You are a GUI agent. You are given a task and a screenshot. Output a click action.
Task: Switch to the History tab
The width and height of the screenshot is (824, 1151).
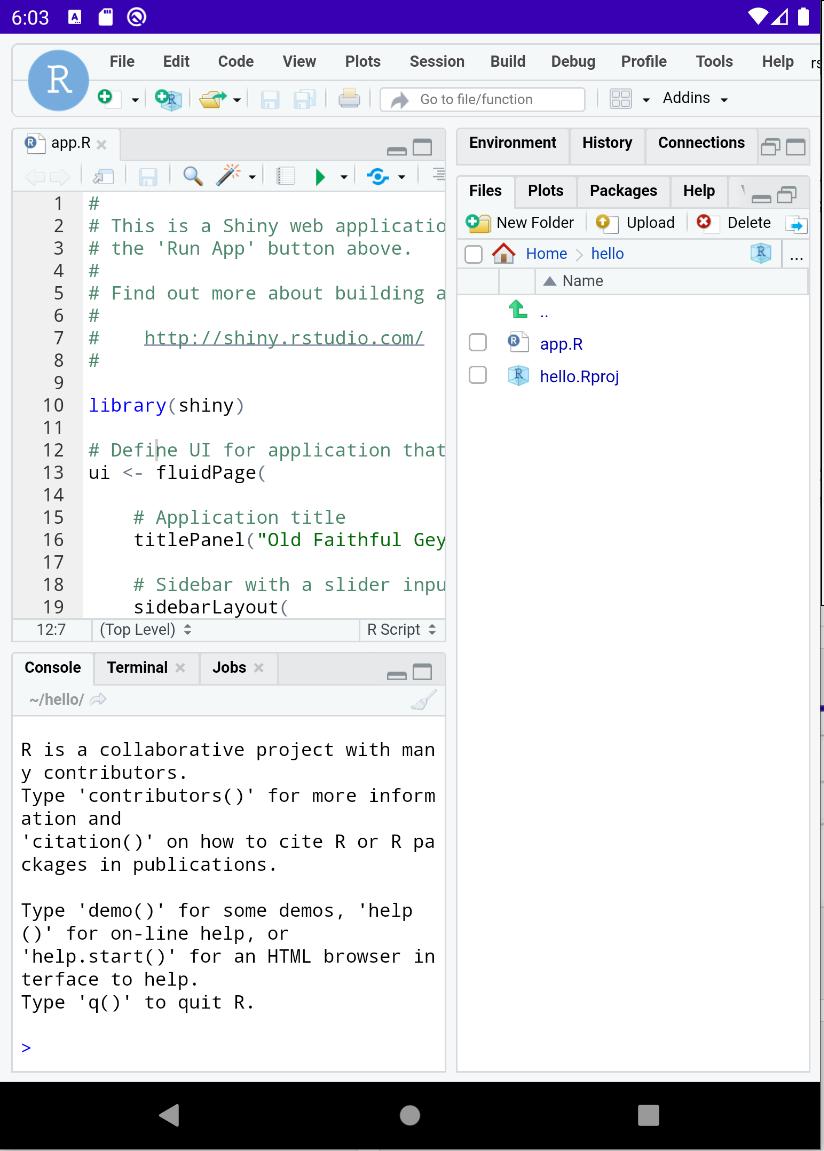607,142
